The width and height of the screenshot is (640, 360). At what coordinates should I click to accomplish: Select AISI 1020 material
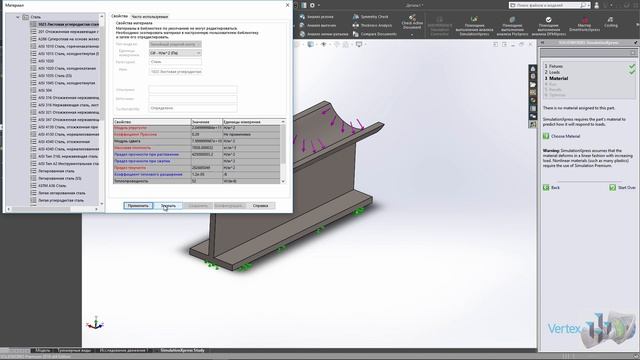46,61
